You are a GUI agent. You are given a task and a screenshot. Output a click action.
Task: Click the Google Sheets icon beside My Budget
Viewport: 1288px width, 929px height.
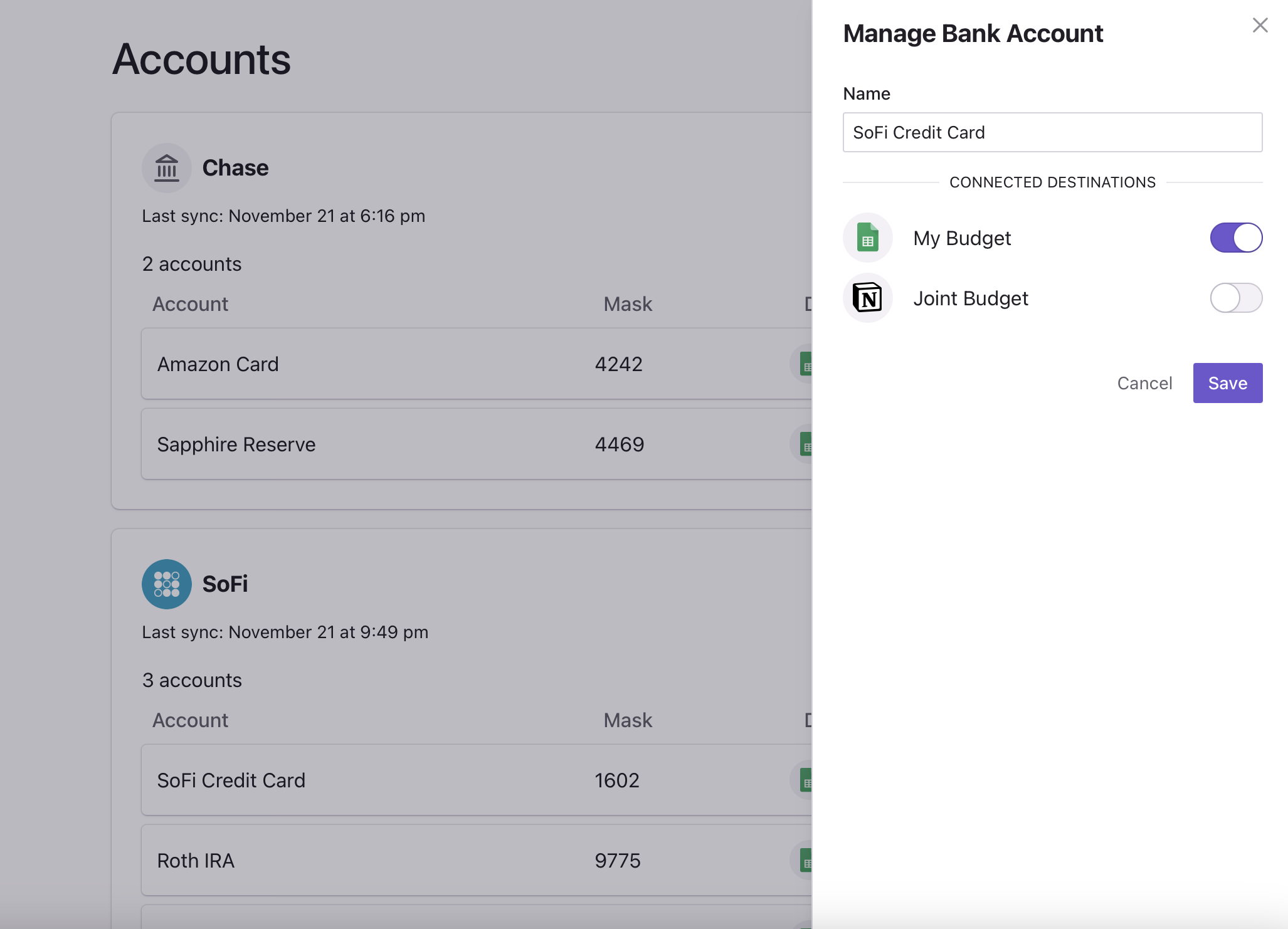[868, 238]
